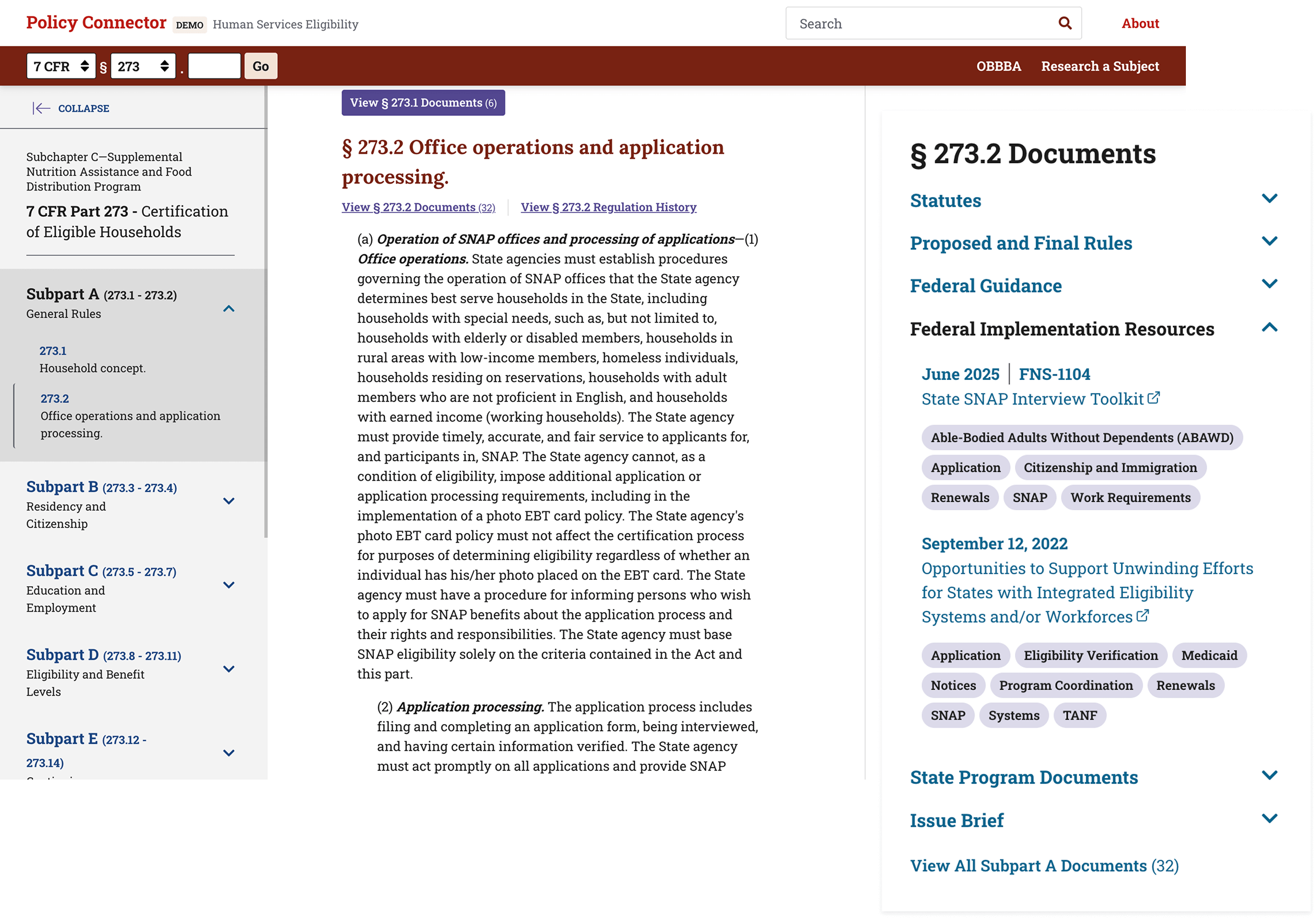Expand Subpart C chevron
Image resolution: width=1316 pixels, height=919 pixels.
tap(229, 585)
